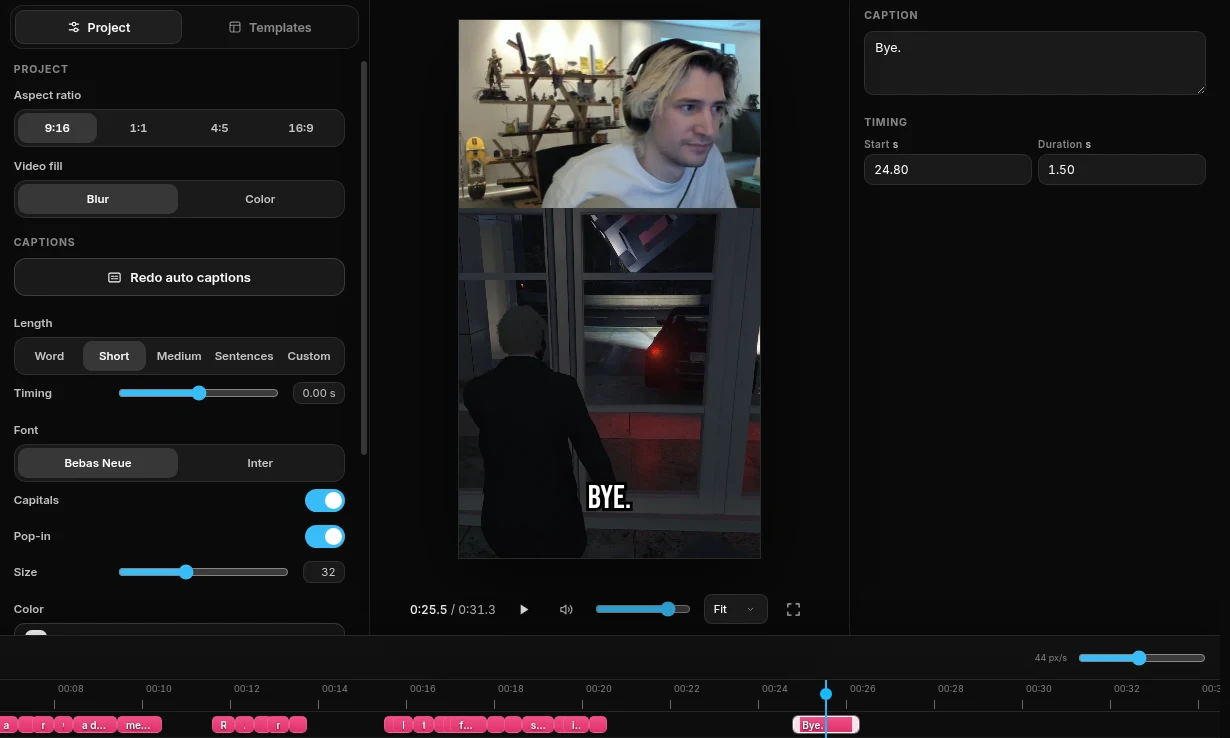Screen dimensions: 1230x738
Task: Click the Bye. caption clip in timeline
Action: [826, 725]
